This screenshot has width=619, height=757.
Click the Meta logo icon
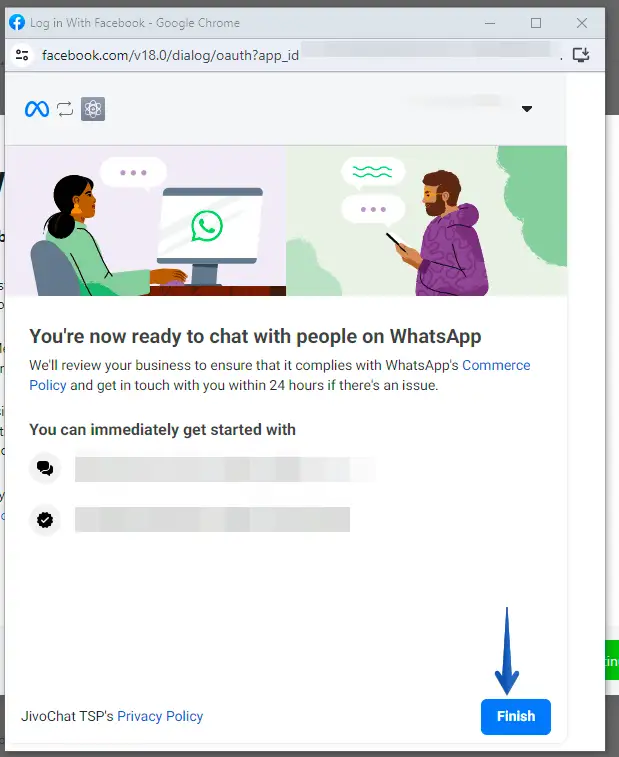37,109
